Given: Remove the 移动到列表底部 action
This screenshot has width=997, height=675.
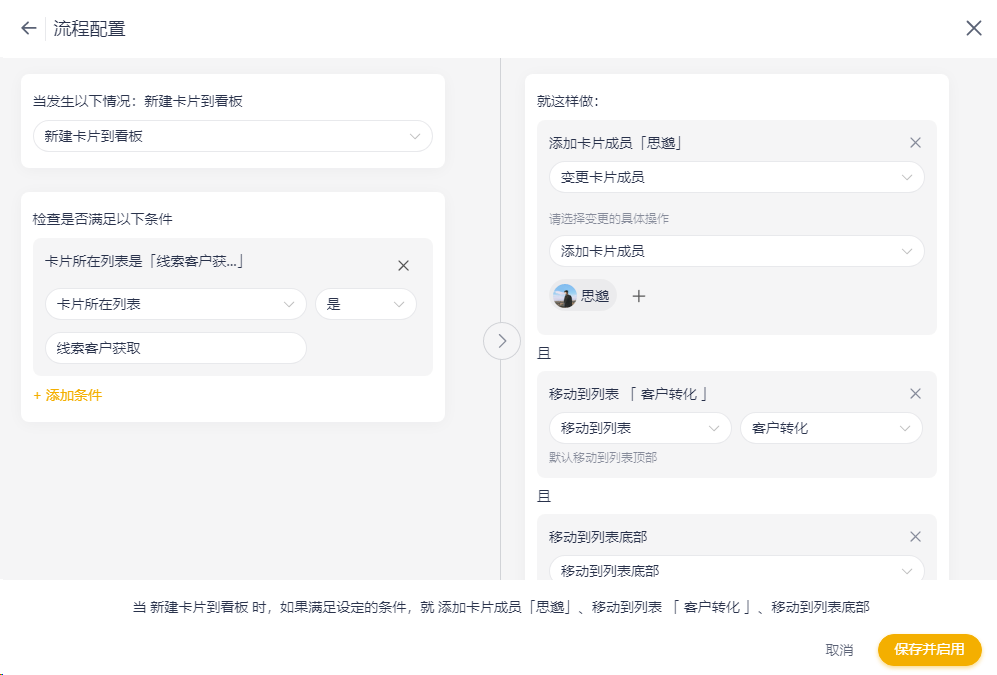Looking at the screenshot, I should [914, 537].
